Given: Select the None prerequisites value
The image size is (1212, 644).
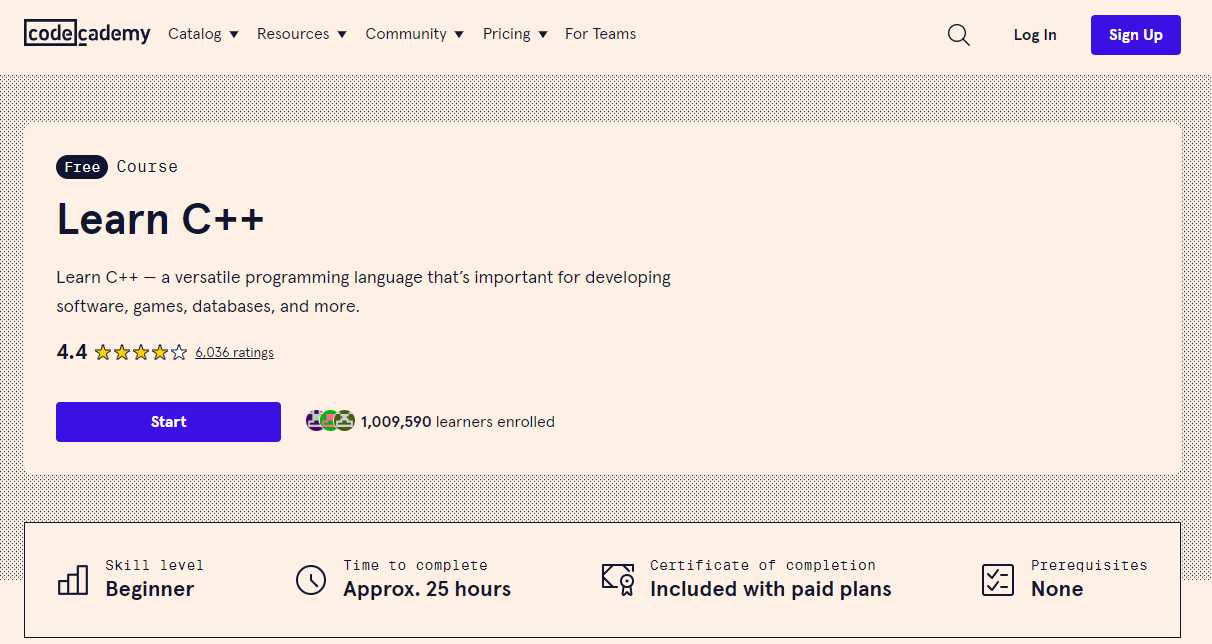Looking at the screenshot, I should pos(1057,589).
